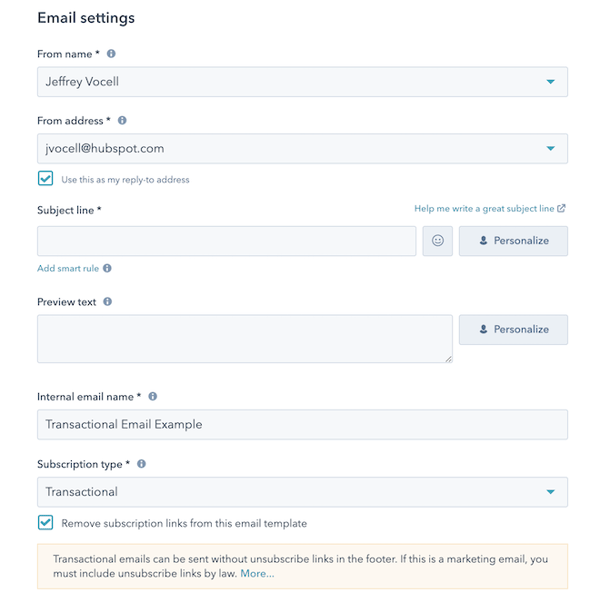
Task: Click the More... link in the notice
Action: pyautogui.click(x=257, y=574)
